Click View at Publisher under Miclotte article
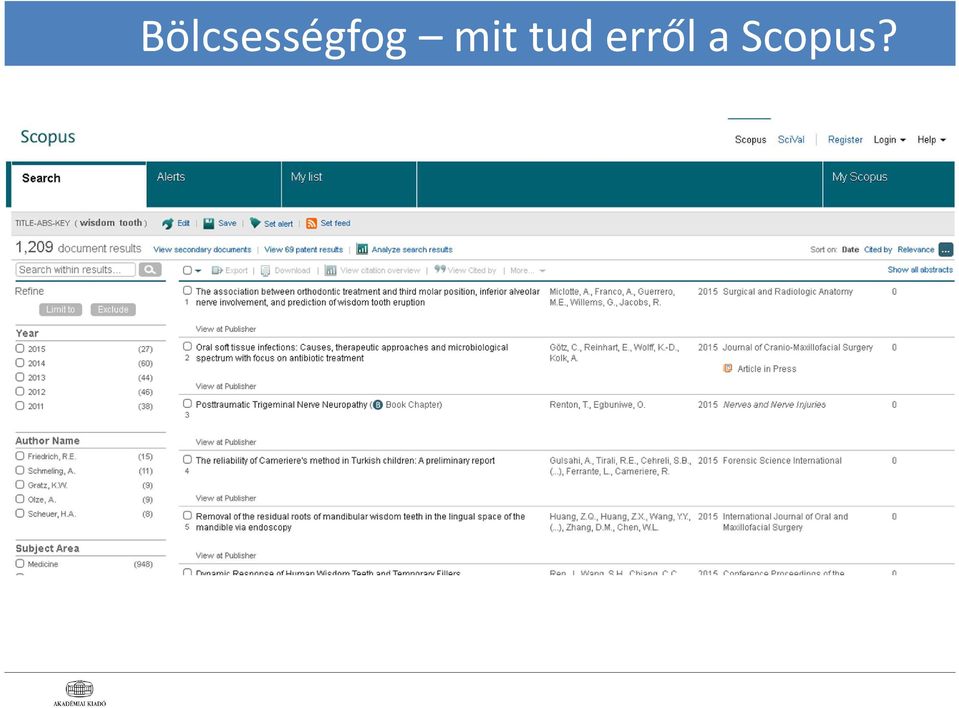The height and width of the screenshot is (708, 959). point(226,329)
